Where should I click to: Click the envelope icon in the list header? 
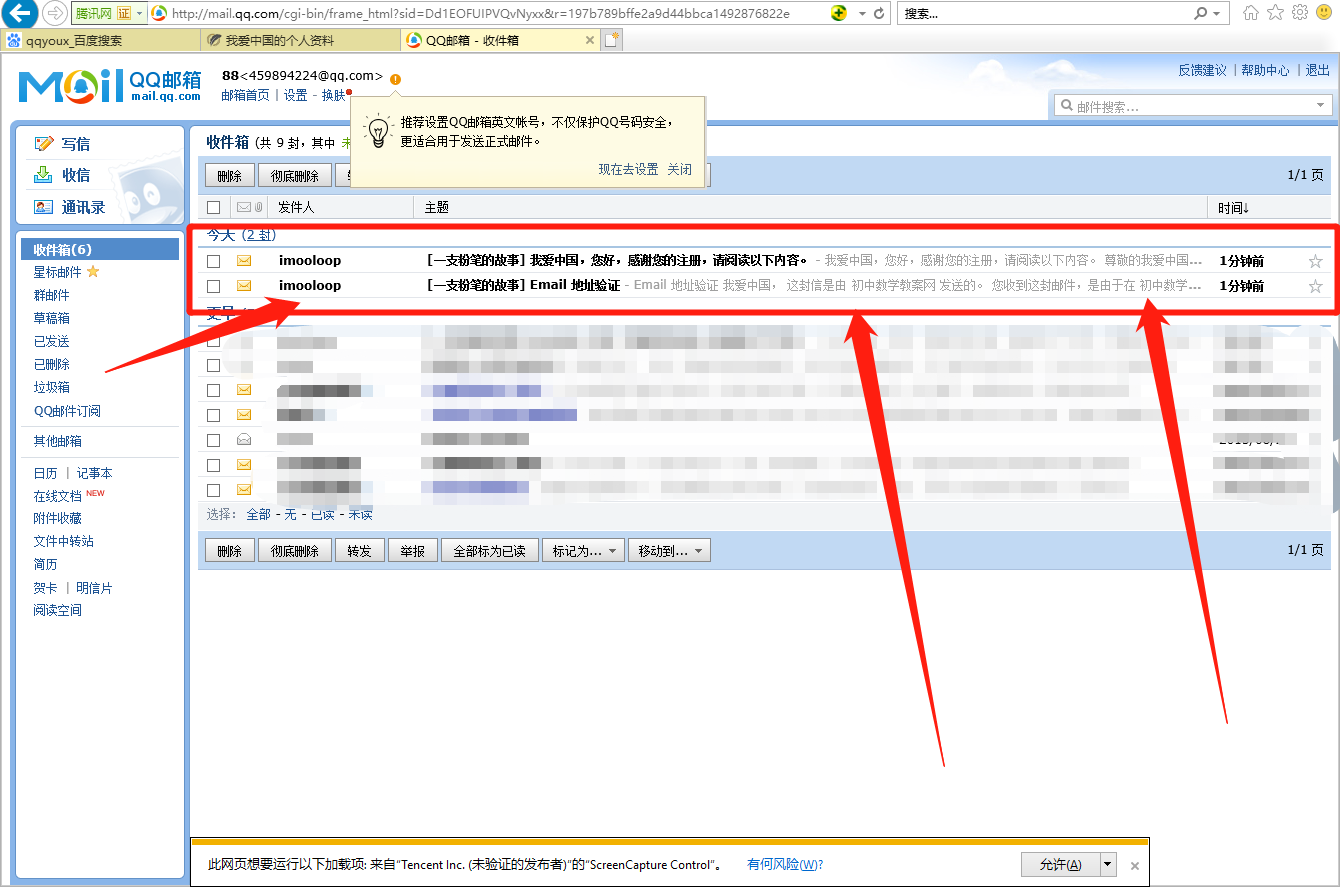[x=243, y=207]
